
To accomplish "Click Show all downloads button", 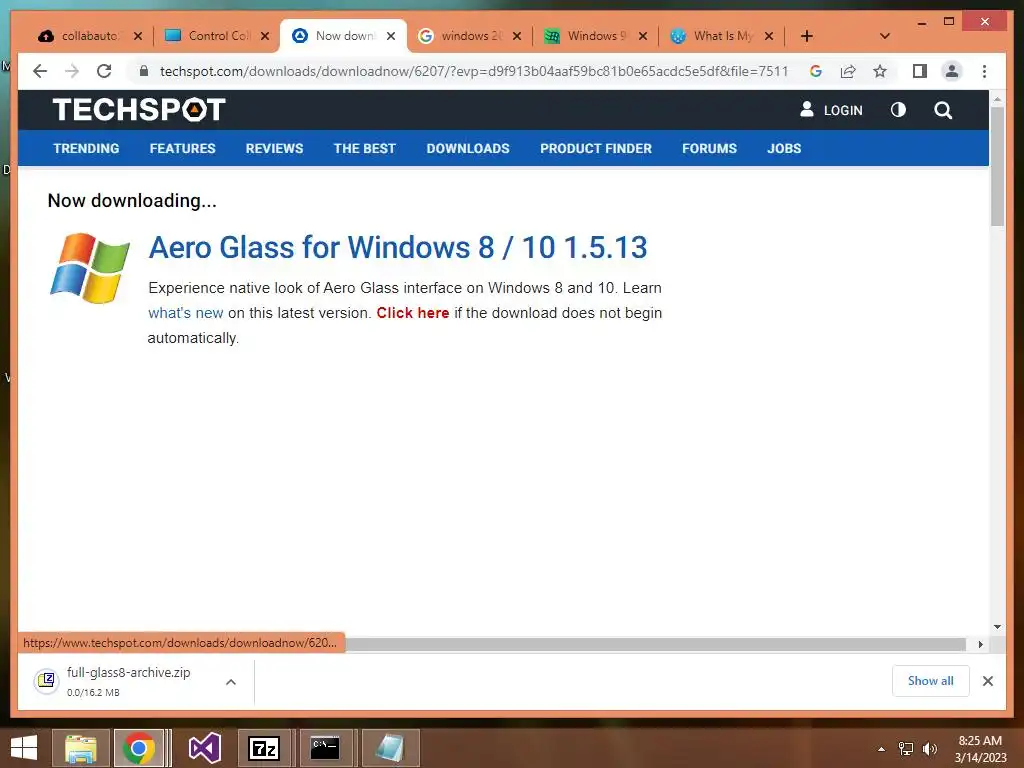I will pyautogui.click(x=931, y=680).
